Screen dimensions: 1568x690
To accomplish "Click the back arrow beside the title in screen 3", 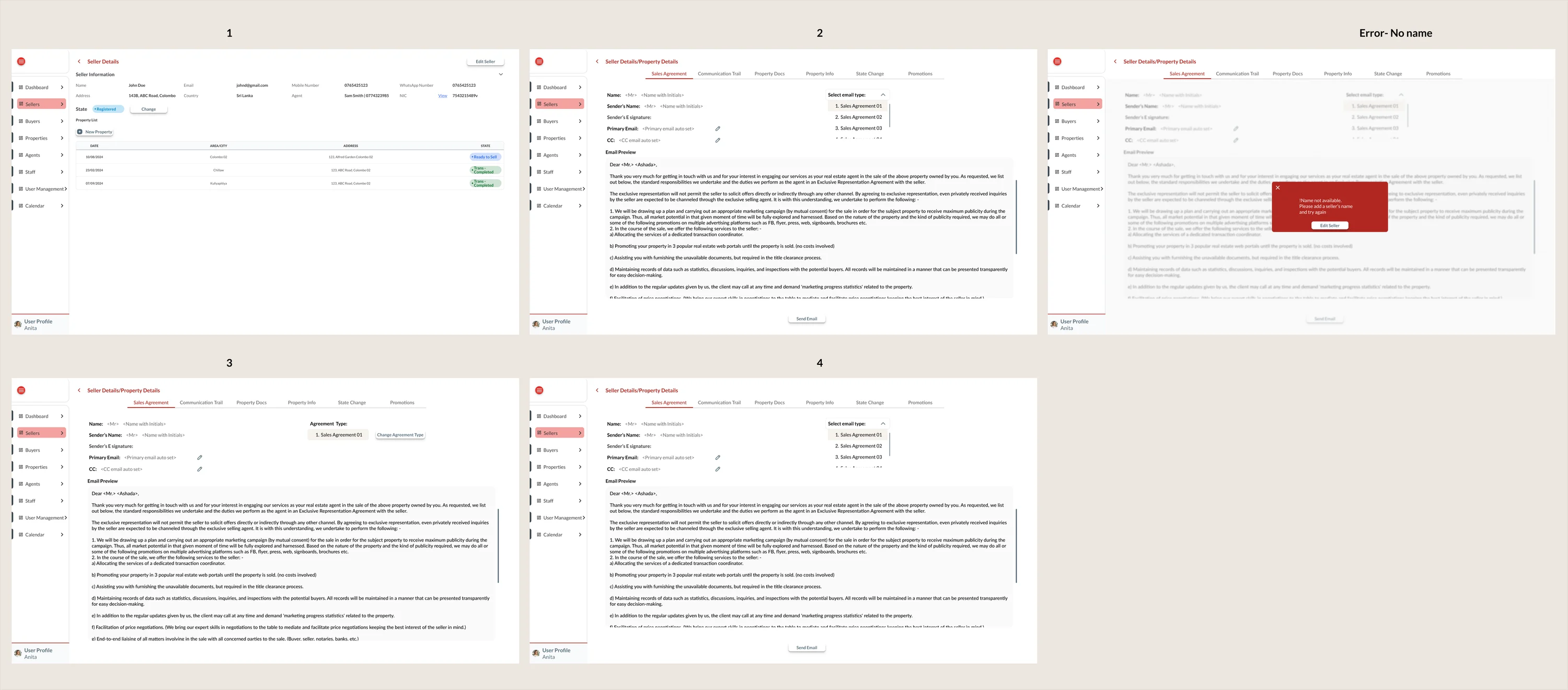I will [x=79, y=390].
